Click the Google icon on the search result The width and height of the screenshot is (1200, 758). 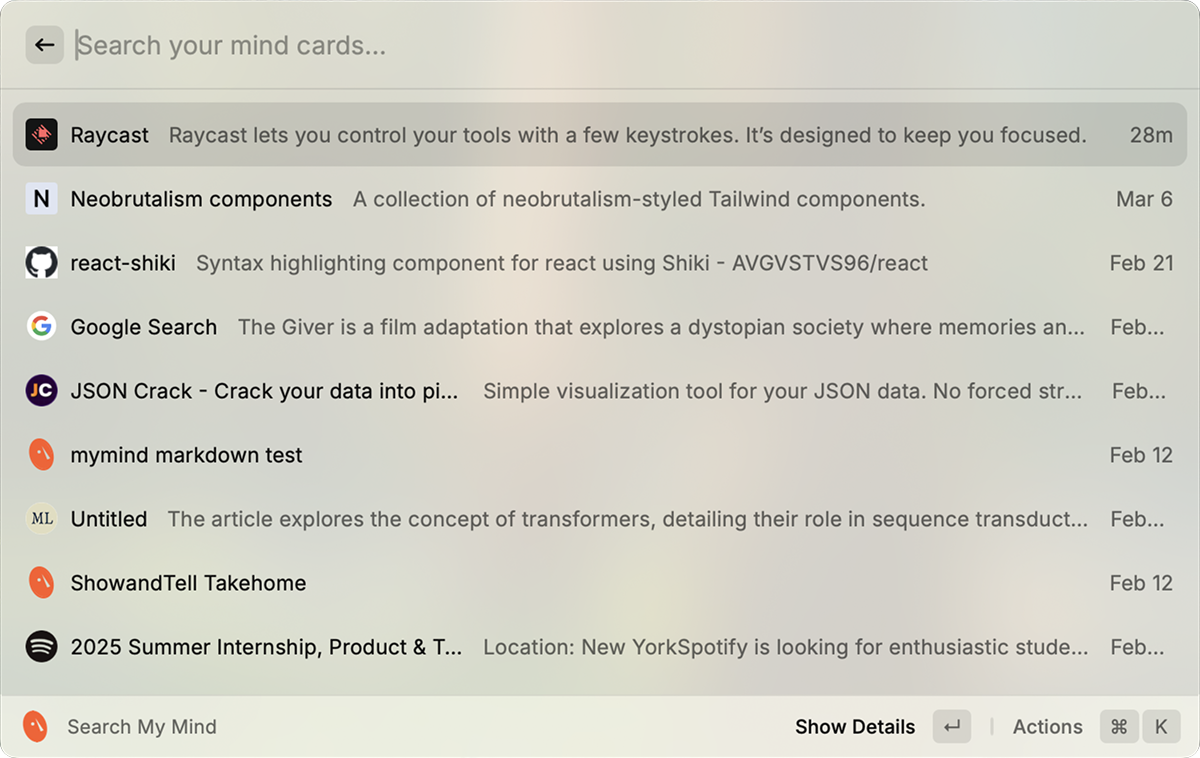(x=41, y=326)
